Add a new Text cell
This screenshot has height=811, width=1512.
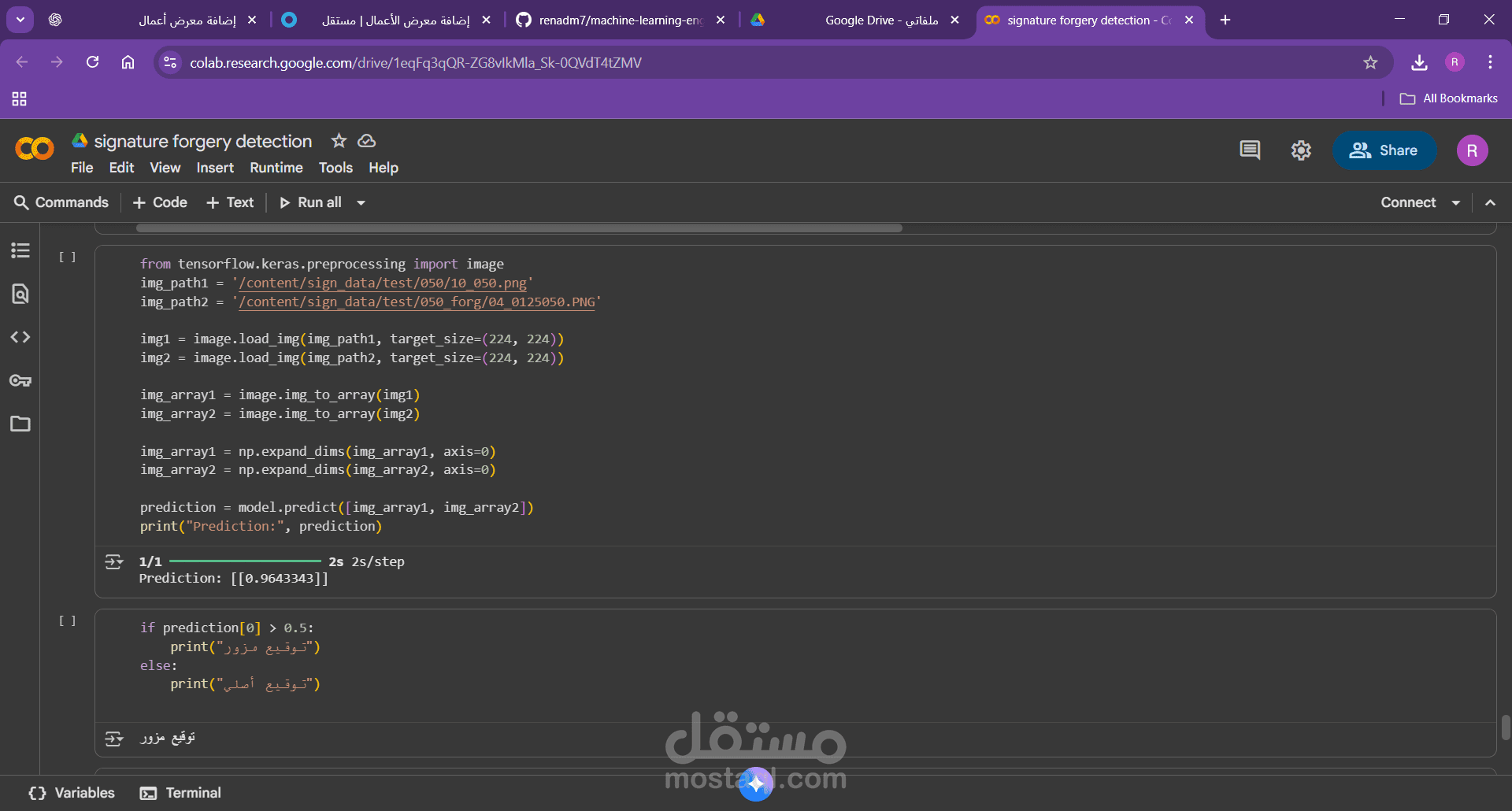(x=230, y=202)
